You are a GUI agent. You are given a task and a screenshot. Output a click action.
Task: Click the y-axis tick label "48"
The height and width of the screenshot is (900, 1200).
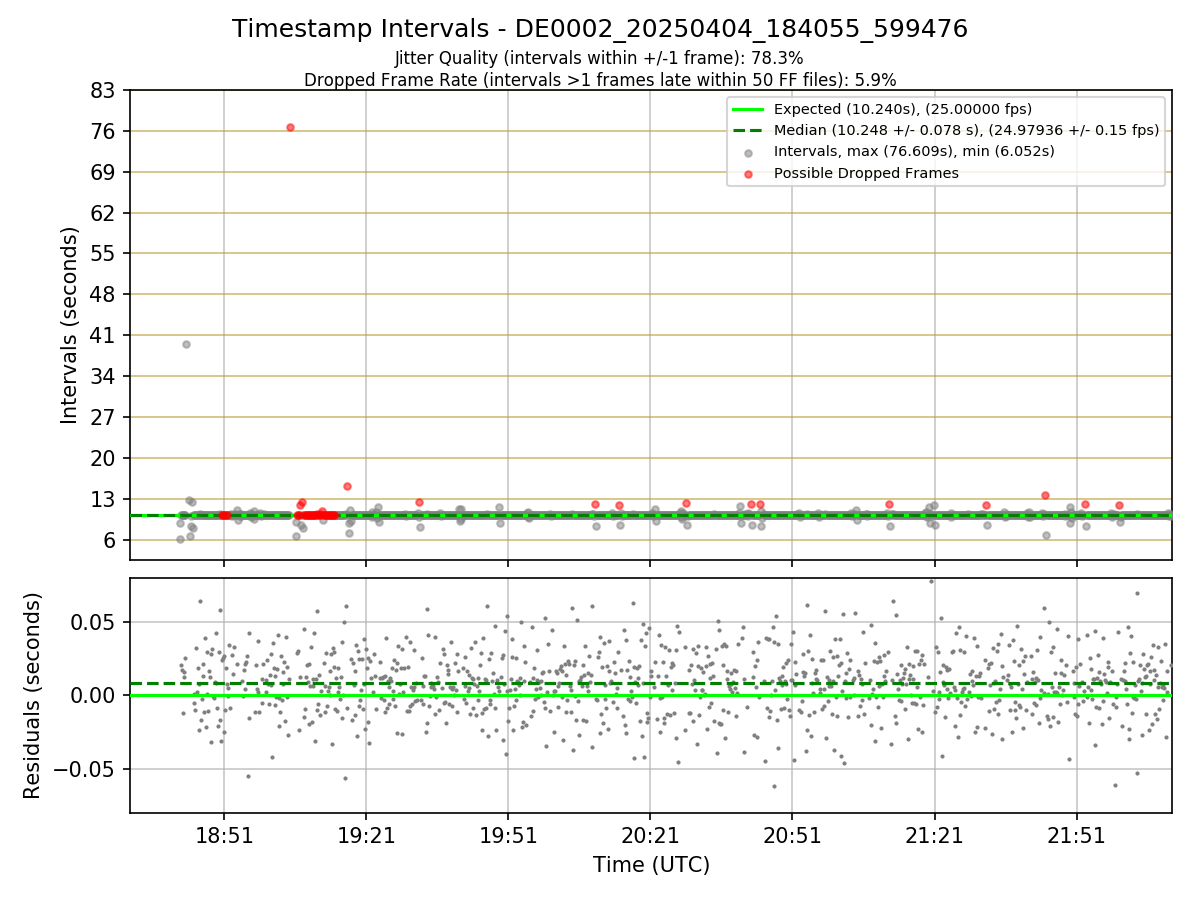point(105,295)
